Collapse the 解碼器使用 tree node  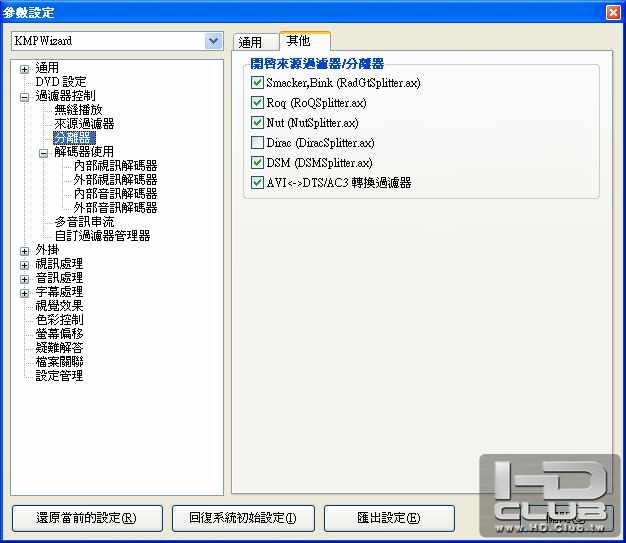pyautogui.click(x=44, y=153)
